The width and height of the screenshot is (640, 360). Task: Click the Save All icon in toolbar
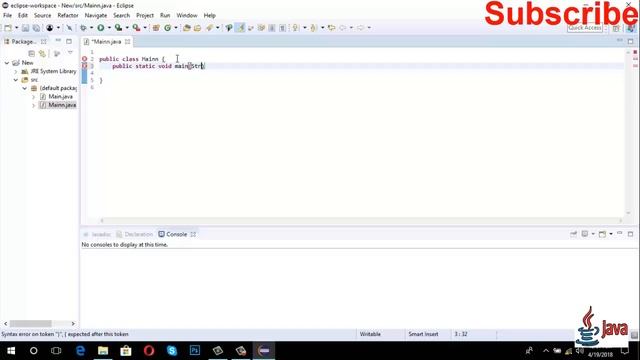pyautogui.click(x=36, y=28)
